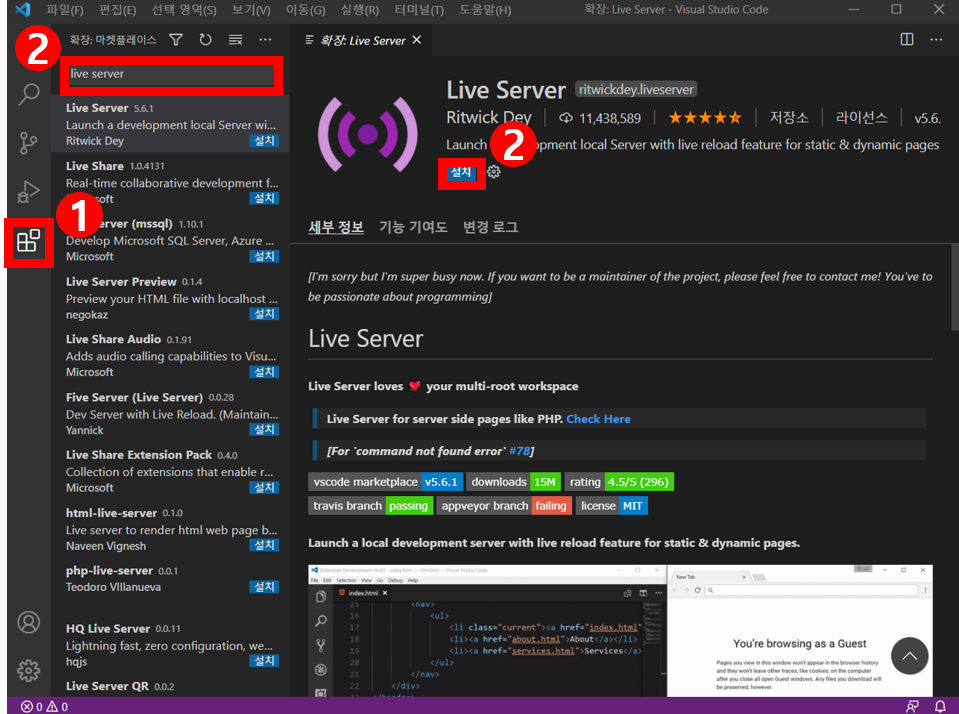Open Source Control view icon

(x=28, y=143)
